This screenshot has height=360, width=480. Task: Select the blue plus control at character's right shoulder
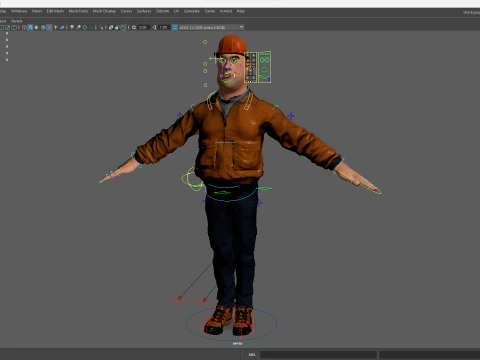click(x=180, y=115)
